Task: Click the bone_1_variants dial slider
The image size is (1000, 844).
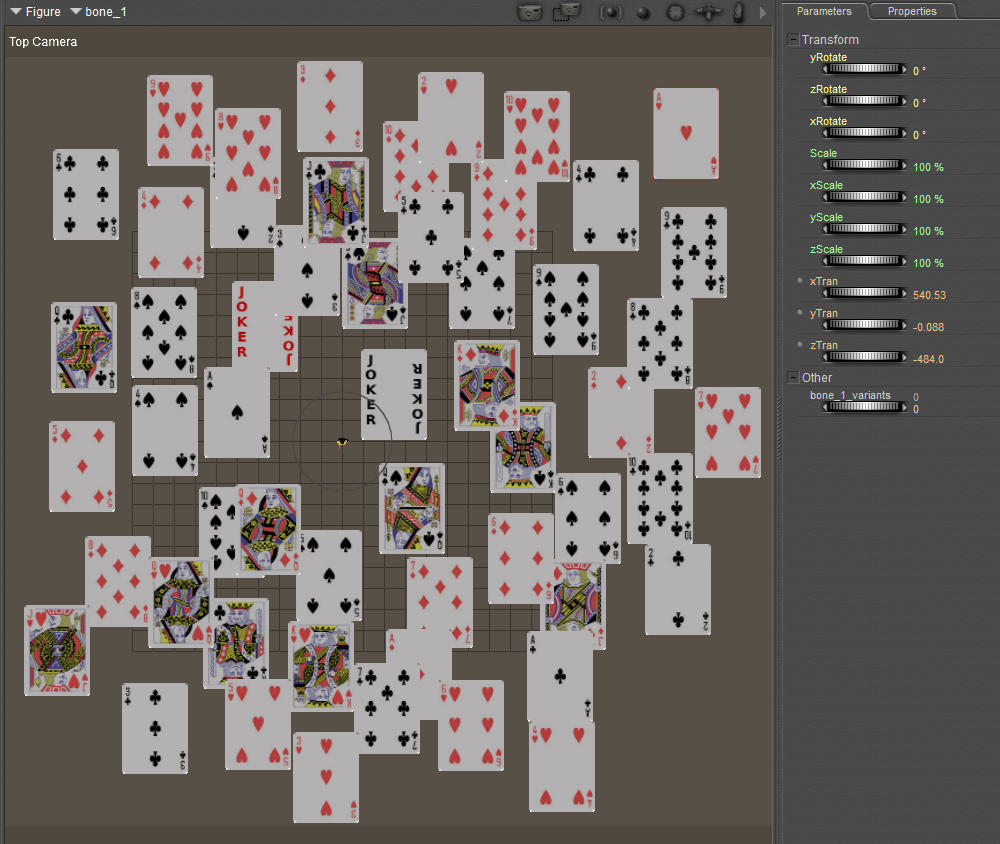Action: 864,406
